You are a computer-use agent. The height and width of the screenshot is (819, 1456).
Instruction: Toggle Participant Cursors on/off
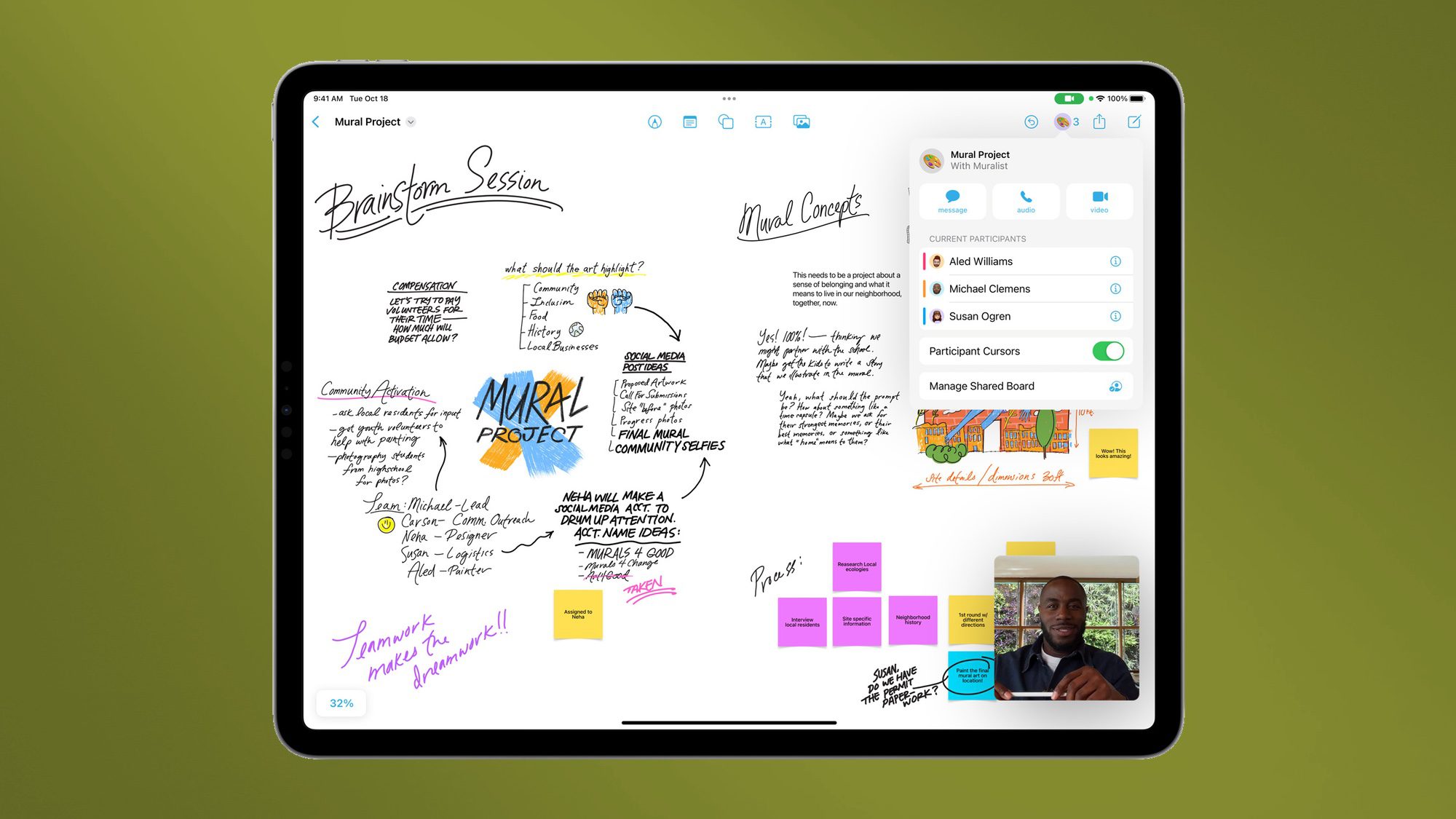coord(1108,350)
